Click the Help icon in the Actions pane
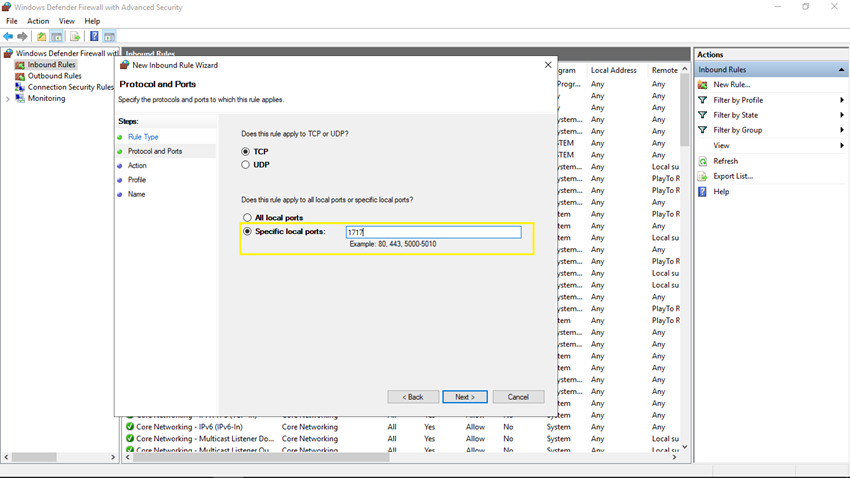The image size is (850, 478). pos(703,191)
